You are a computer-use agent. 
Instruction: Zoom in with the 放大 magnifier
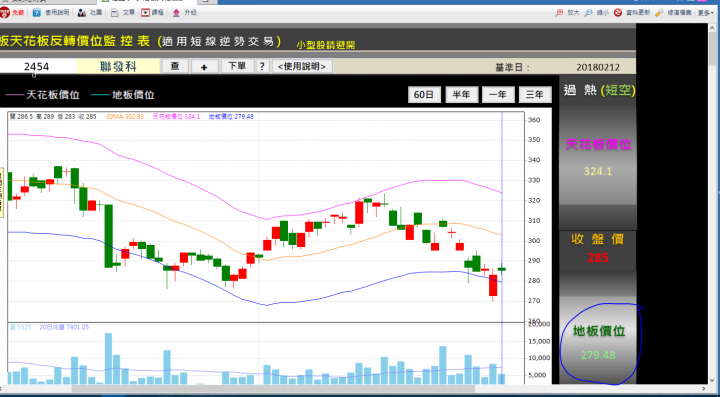pyautogui.click(x=568, y=13)
